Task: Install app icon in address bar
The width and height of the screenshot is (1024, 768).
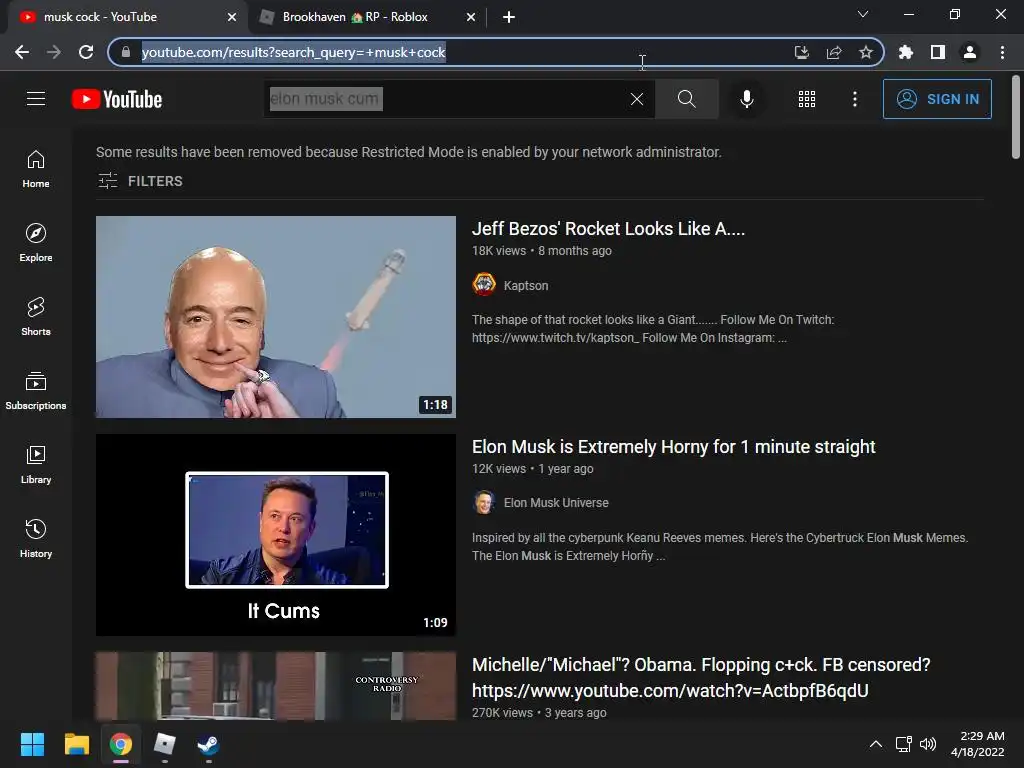Action: [801, 52]
